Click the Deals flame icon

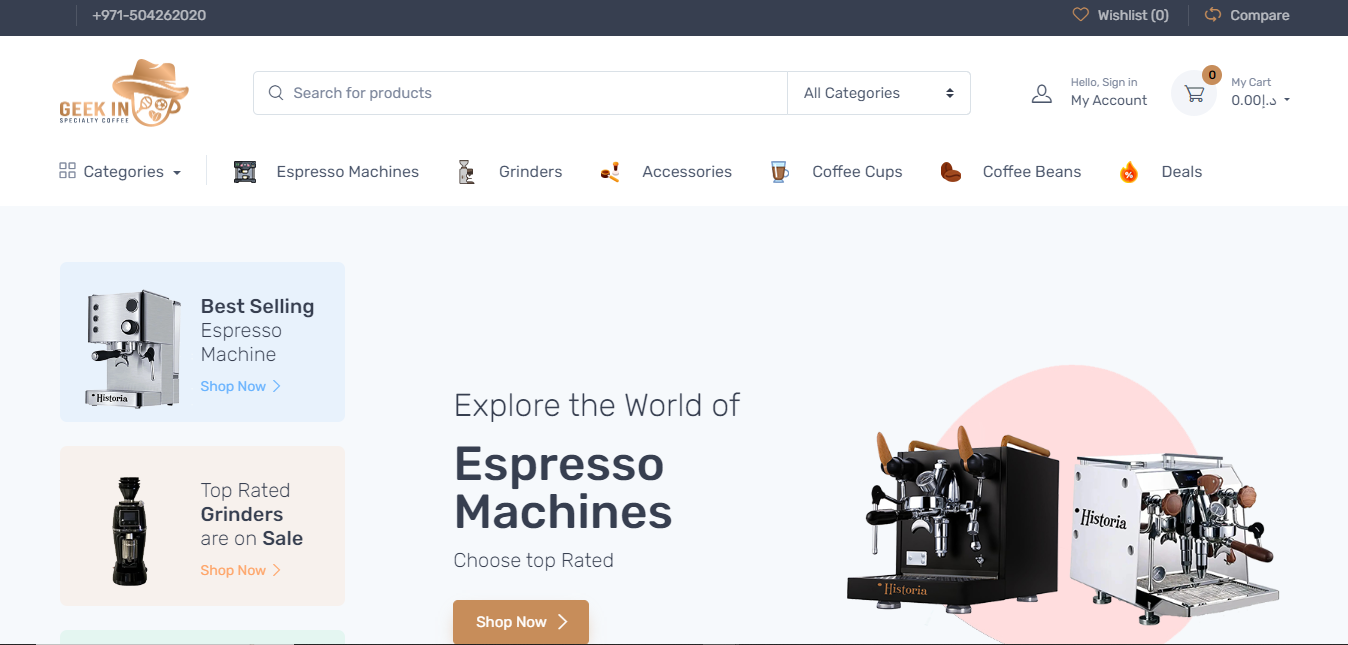(x=1129, y=172)
